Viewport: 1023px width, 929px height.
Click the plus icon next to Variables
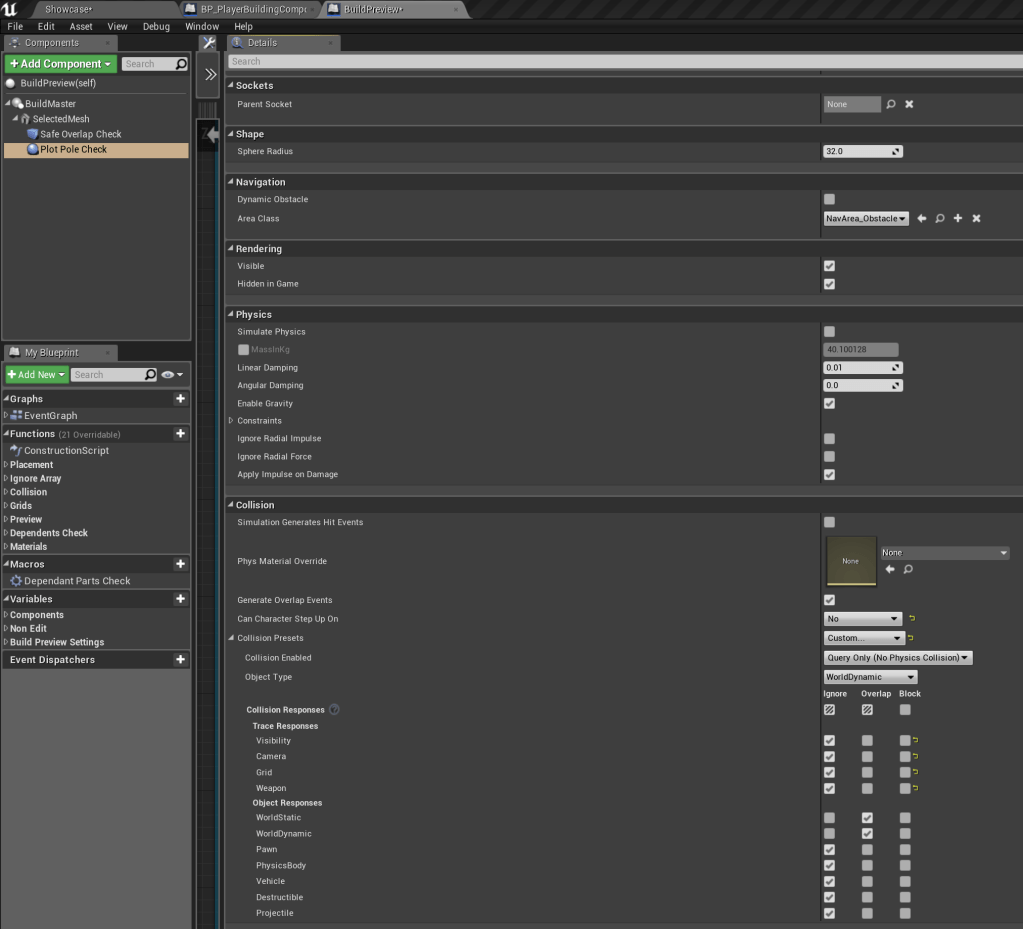point(180,599)
